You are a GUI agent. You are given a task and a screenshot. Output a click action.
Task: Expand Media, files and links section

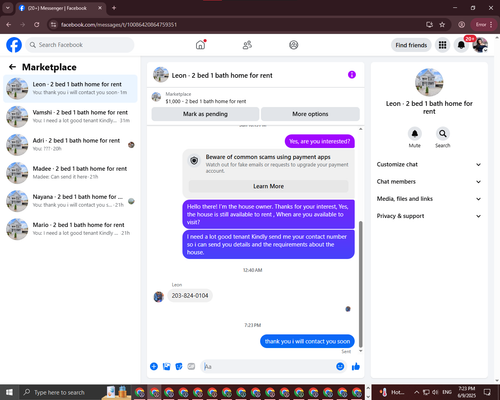(429, 199)
